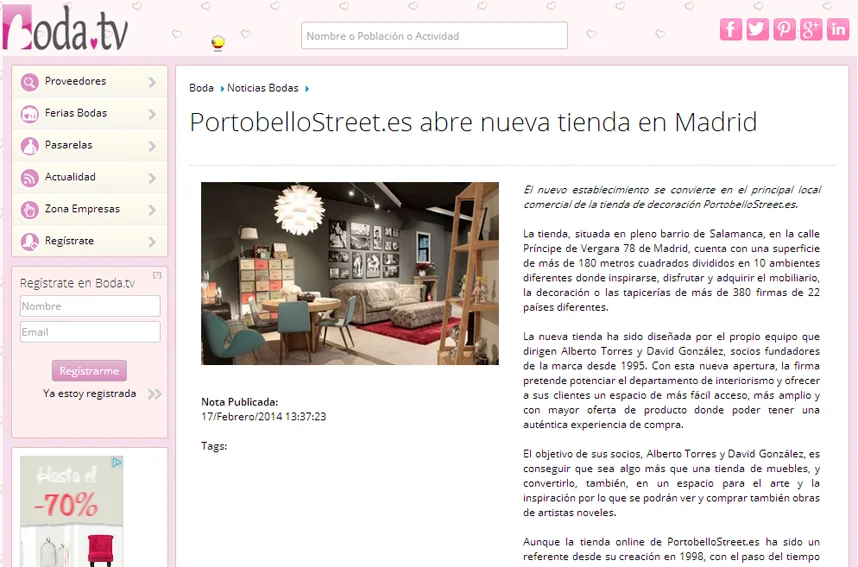
Task: Click the Pasarelas dress icon
Action: tap(30, 146)
